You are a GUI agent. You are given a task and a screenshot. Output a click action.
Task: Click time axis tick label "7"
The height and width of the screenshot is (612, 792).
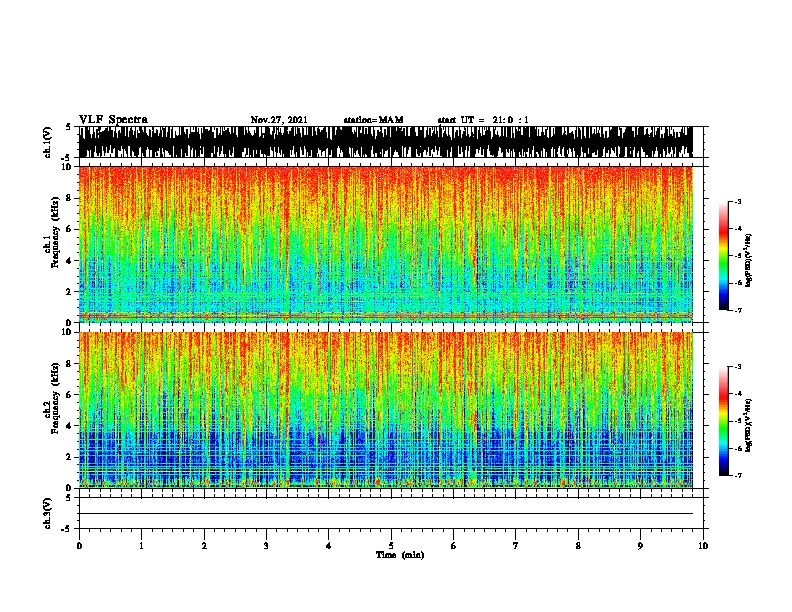coord(516,546)
